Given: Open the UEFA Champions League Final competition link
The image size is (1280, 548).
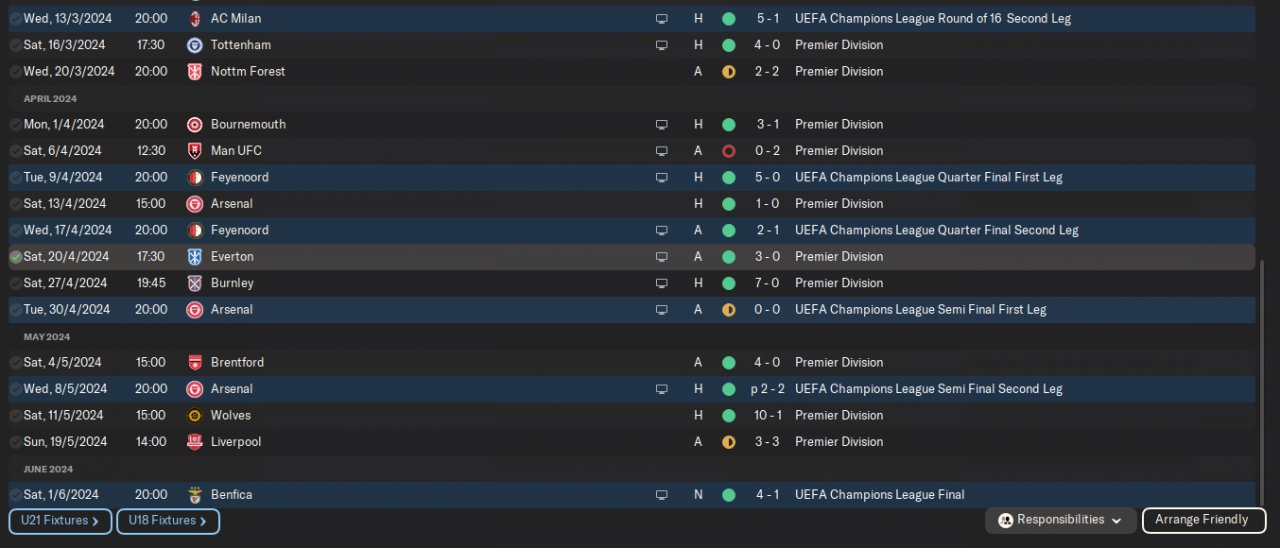Looking at the screenshot, I should click(x=879, y=495).
